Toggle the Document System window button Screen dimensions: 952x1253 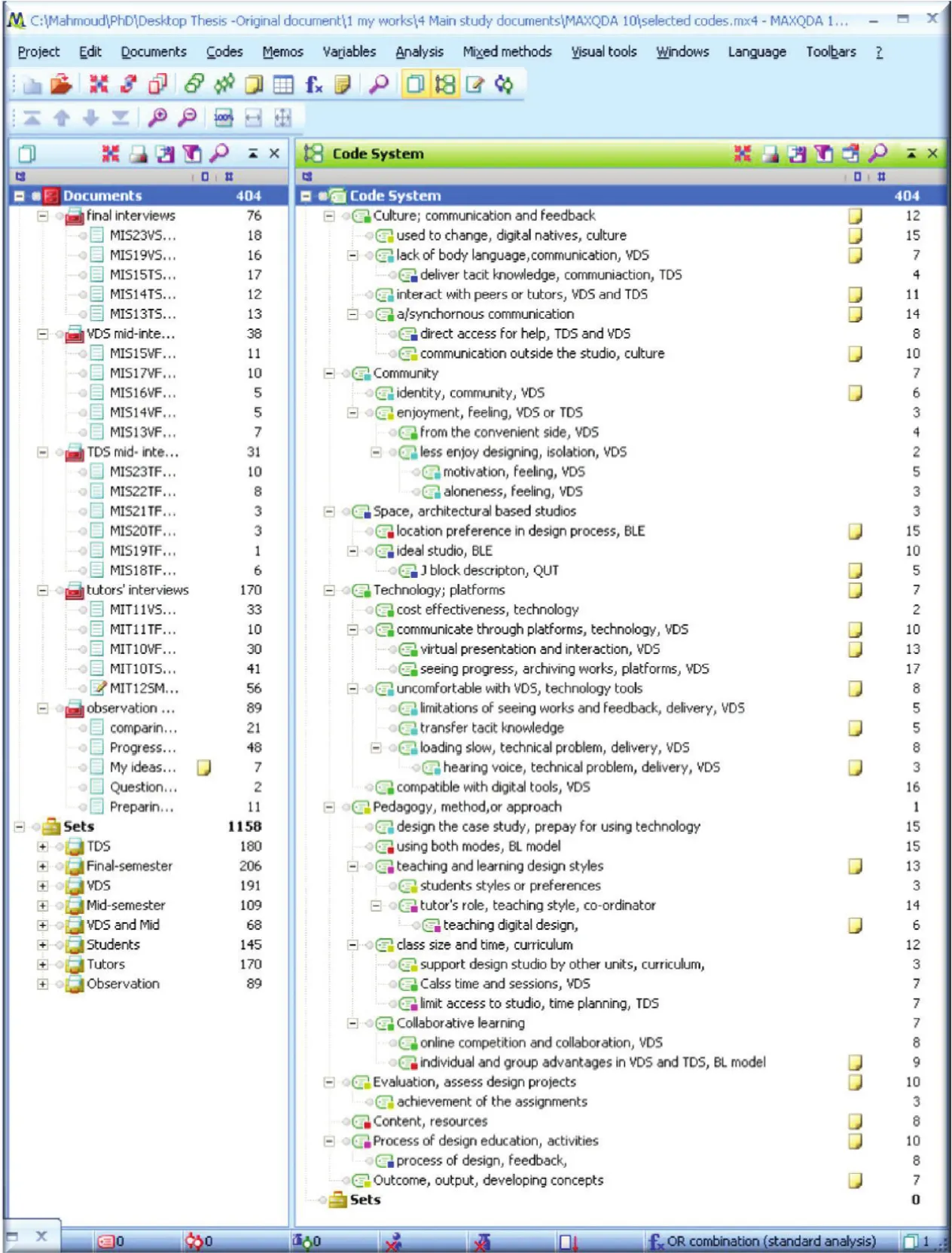(414, 84)
